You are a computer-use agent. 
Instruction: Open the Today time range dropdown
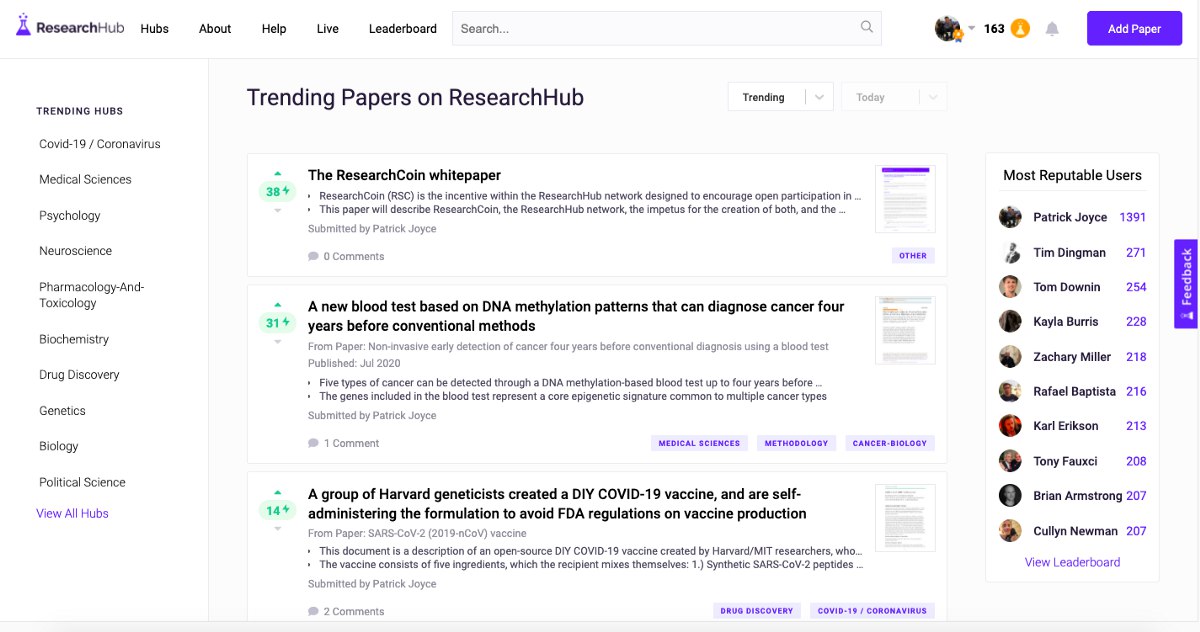(x=894, y=97)
